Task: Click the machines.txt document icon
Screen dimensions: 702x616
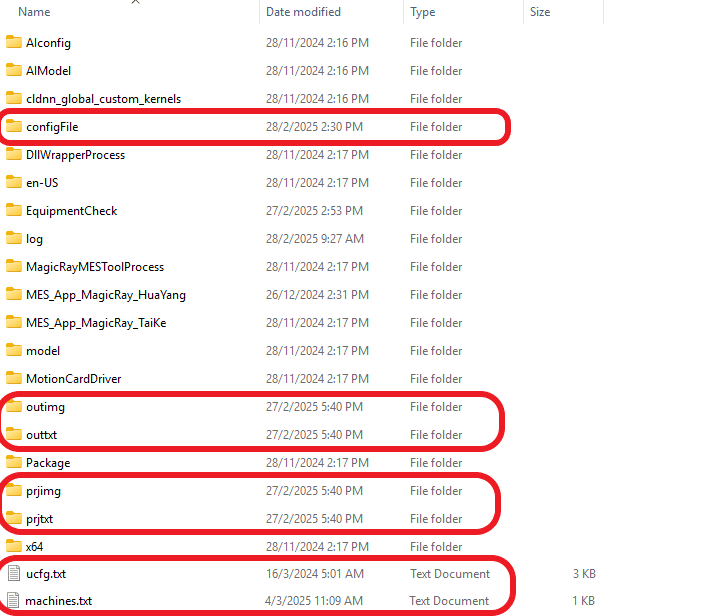Action: (x=13, y=600)
